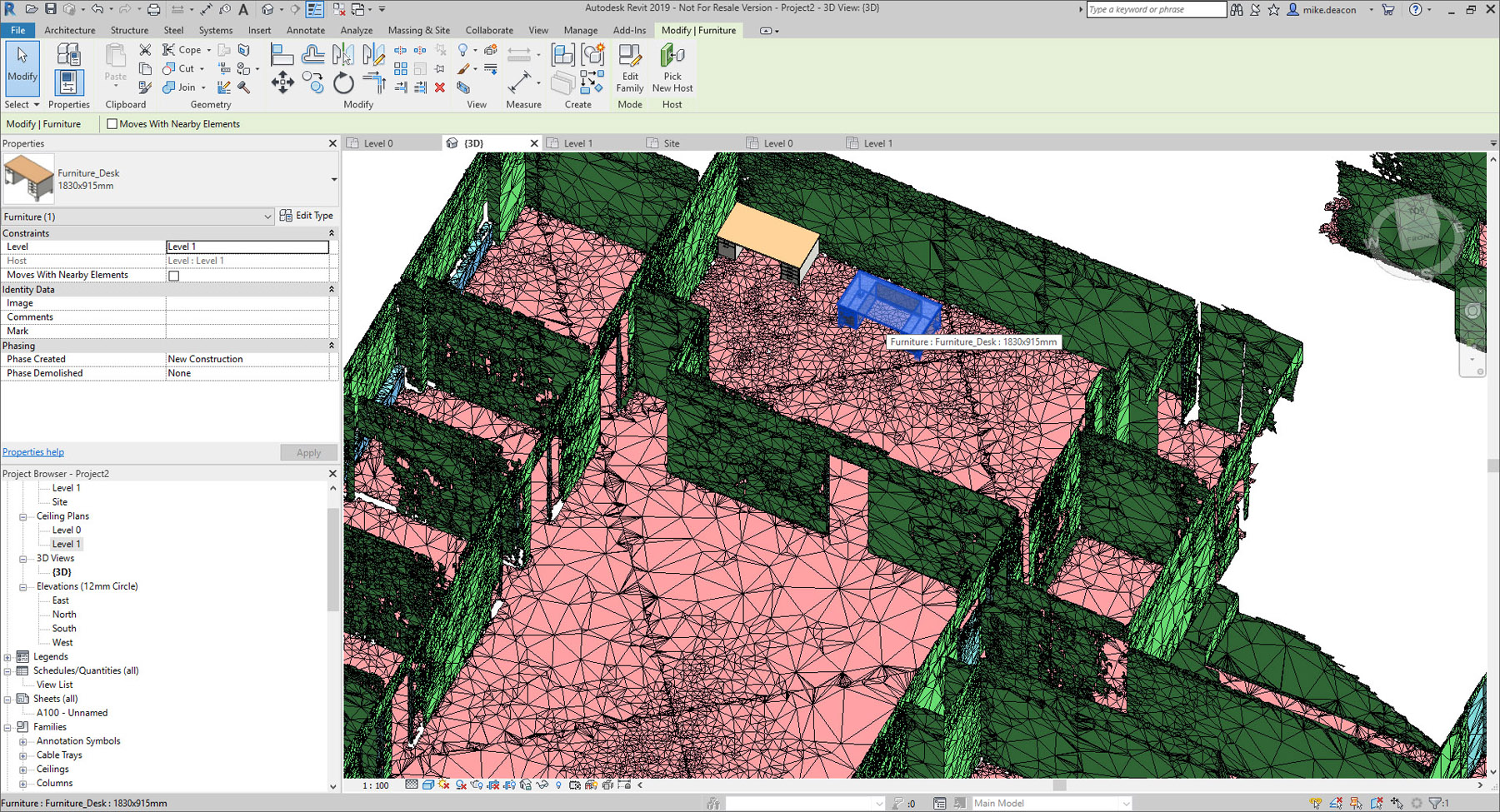Image resolution: width=1500 pixels, height=812 pixels.
Task: Activate the Move tool
Action: pos(282,82)
